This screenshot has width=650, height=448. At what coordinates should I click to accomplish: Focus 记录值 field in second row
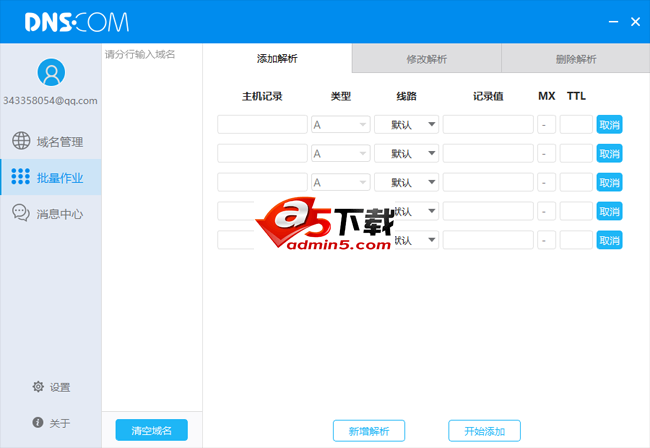pyautogui.click(x=488, y=153)
